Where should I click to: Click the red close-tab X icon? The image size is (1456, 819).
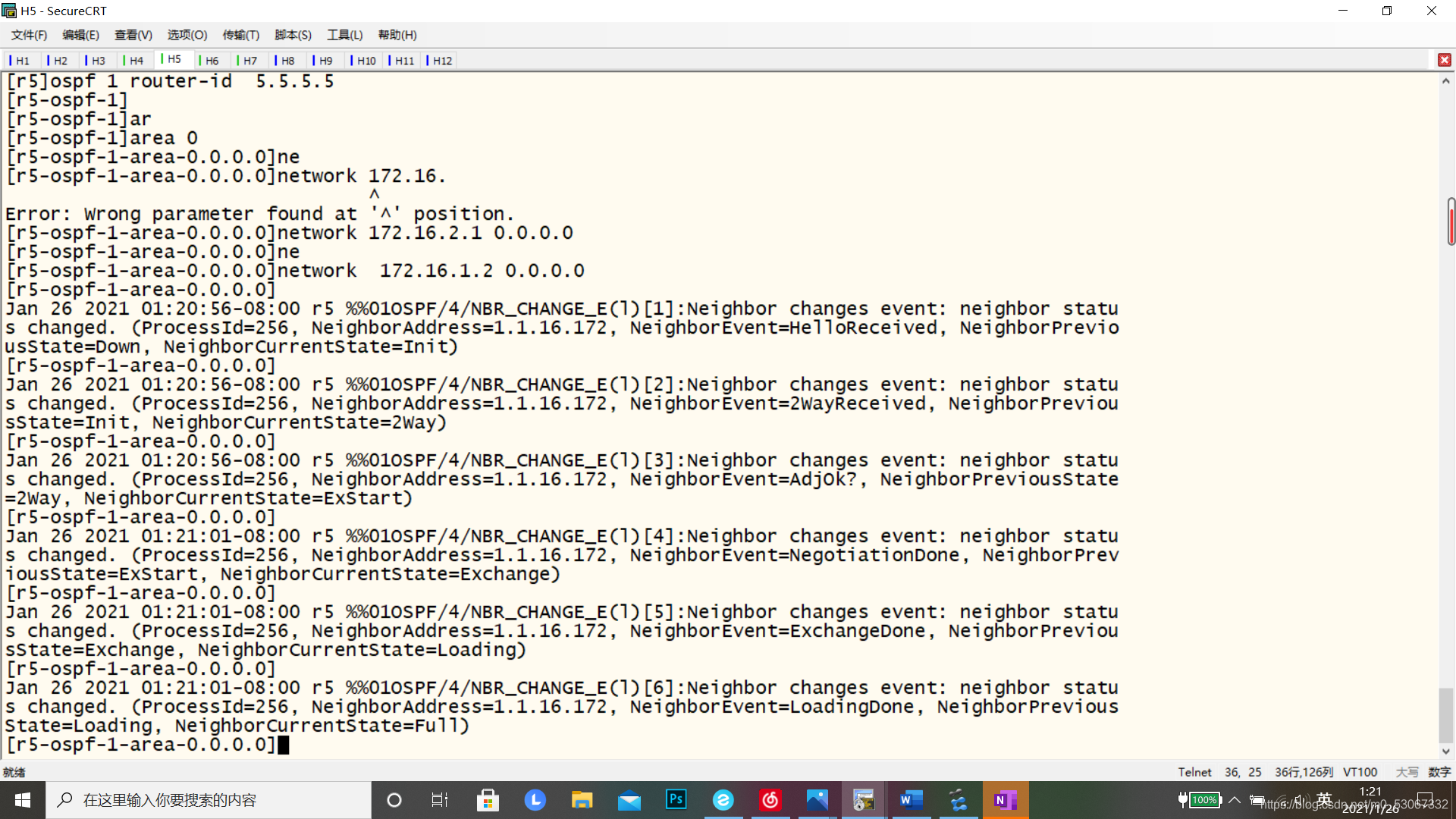[x=1444, y=60]
